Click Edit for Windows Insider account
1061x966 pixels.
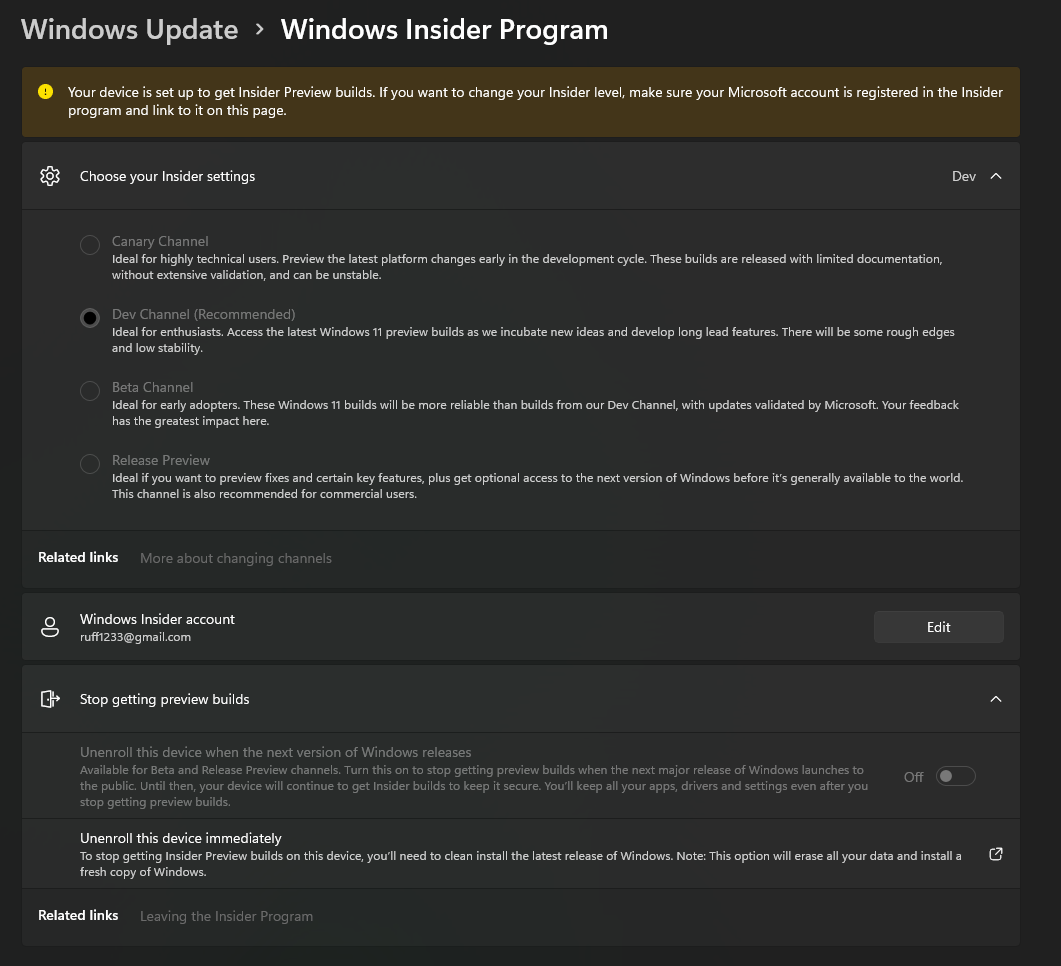click(939, 627)
